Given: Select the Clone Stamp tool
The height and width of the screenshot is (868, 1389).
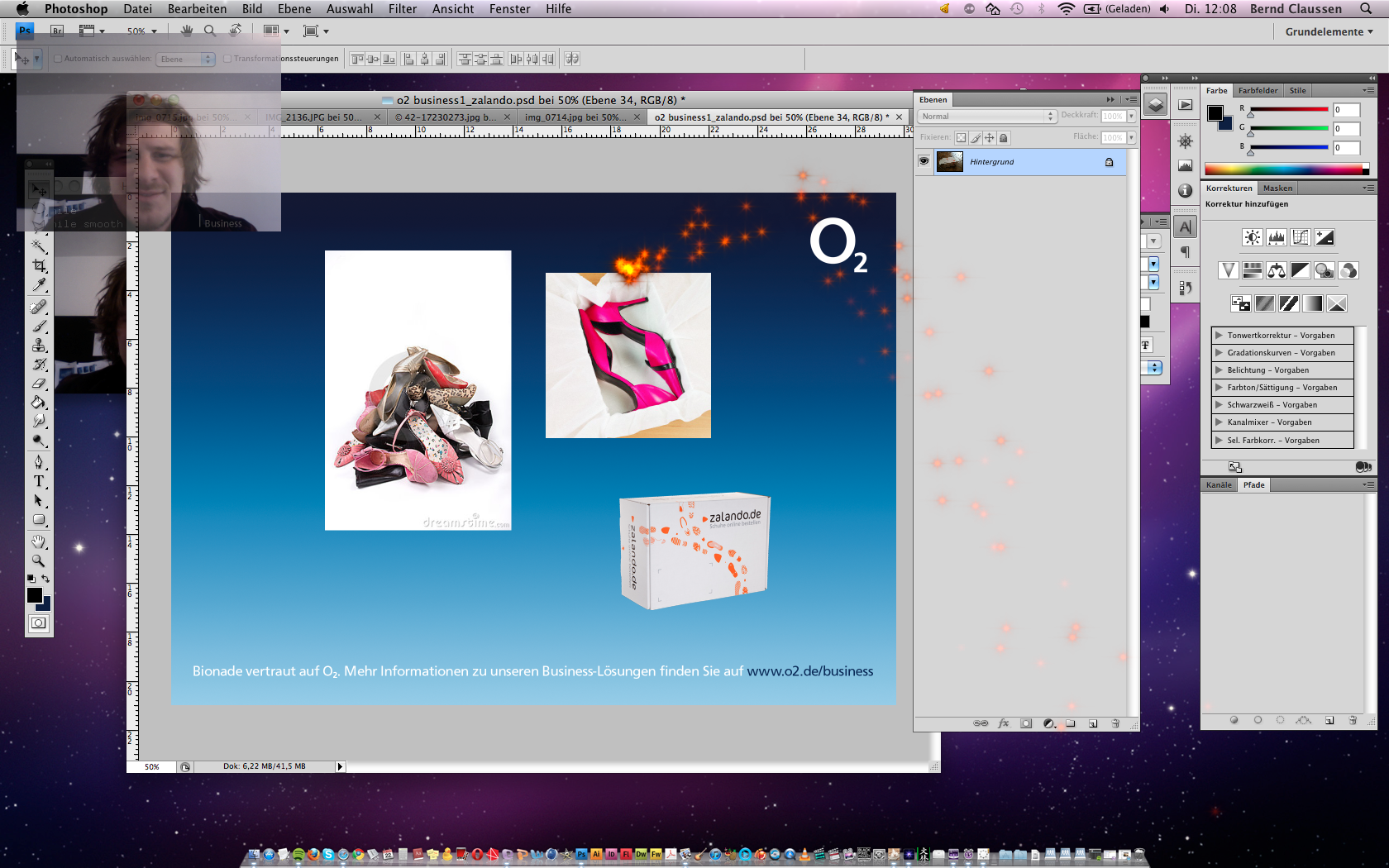Looking at the screenshot, I should coord(39,345).
